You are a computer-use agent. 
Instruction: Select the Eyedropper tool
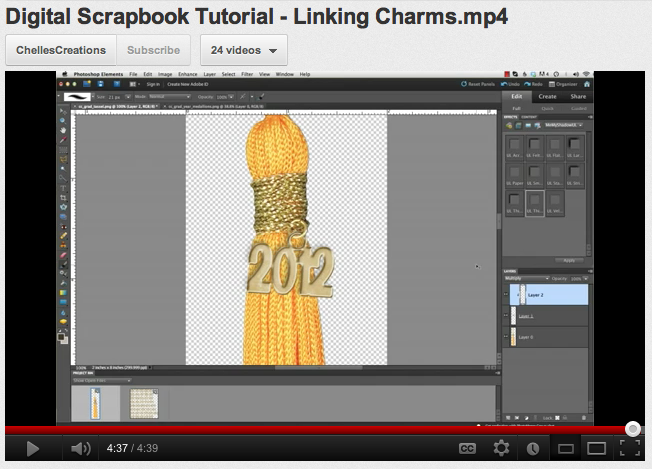(x=63, y=140)
